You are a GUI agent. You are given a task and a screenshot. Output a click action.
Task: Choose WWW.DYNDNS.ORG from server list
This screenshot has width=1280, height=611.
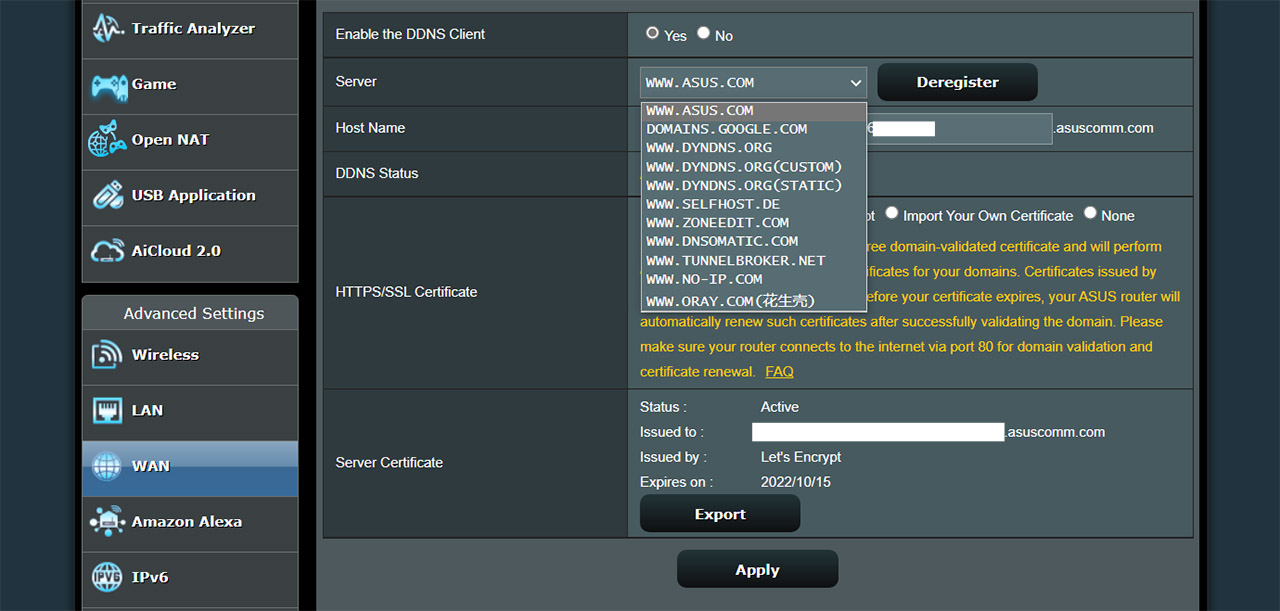[754, 148]
